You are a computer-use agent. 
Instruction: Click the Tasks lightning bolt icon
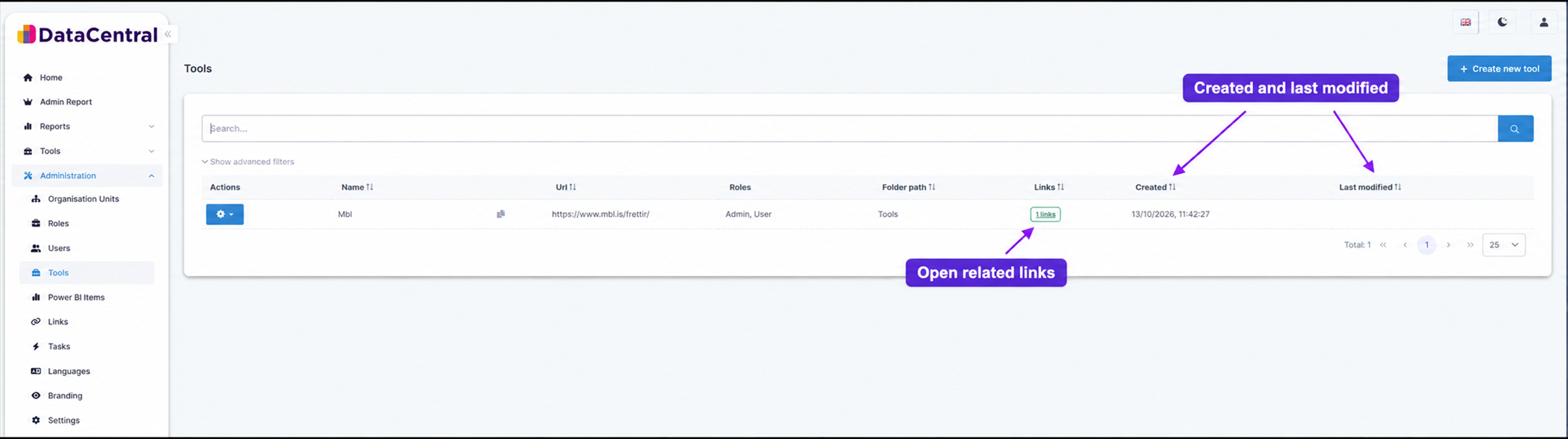tap(36, 347)
